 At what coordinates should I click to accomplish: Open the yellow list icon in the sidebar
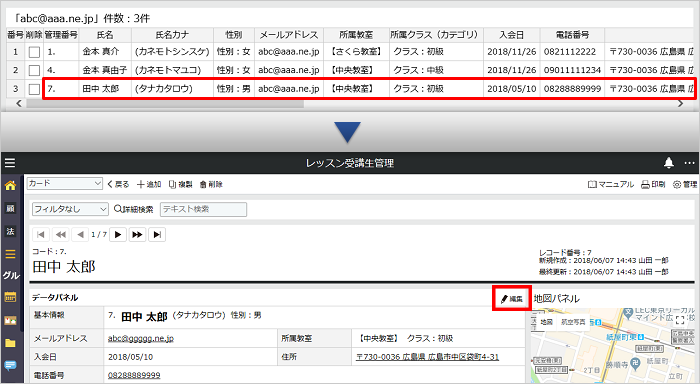(x=10, y=254)
